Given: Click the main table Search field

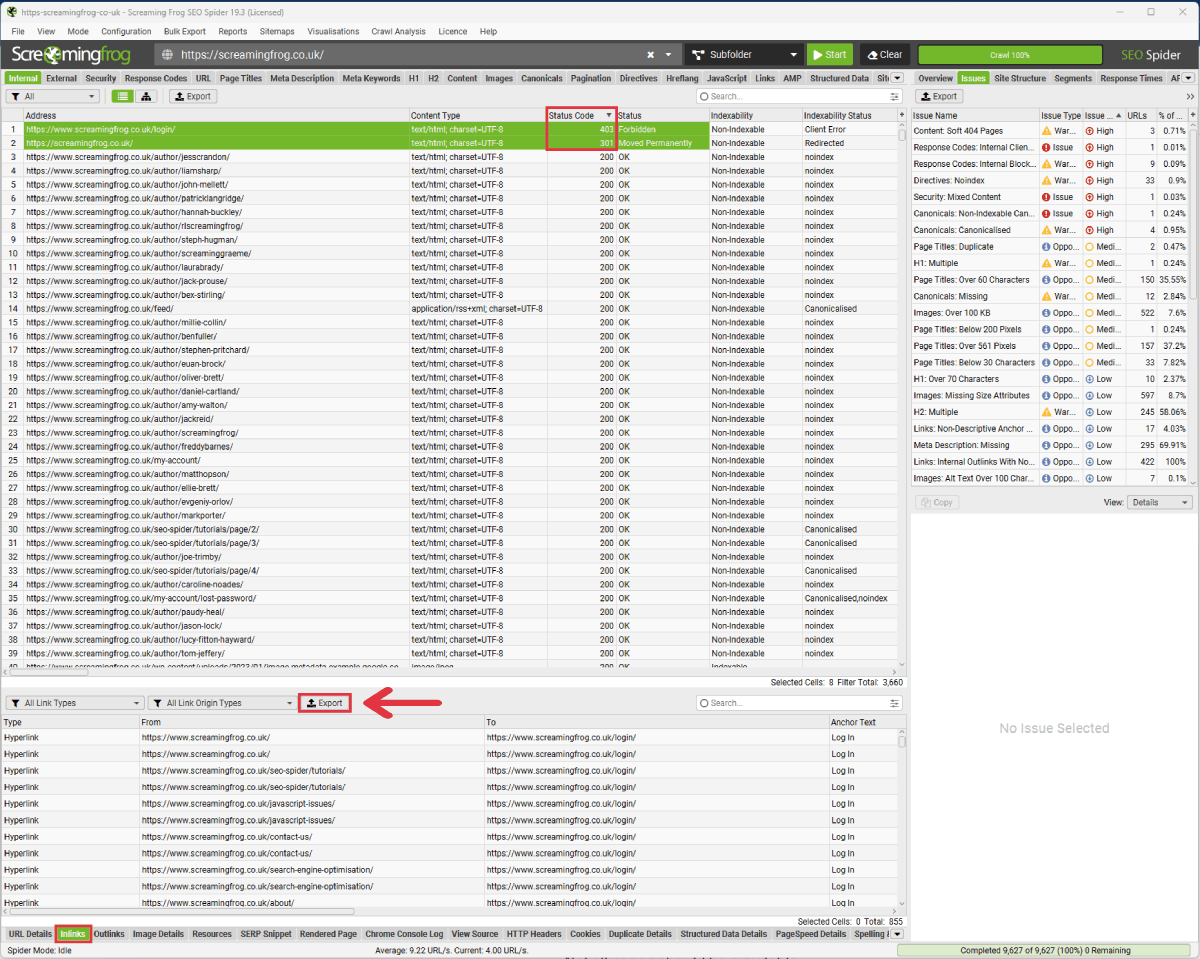Looking at the screenshot, I should click(x=798, y=97).
